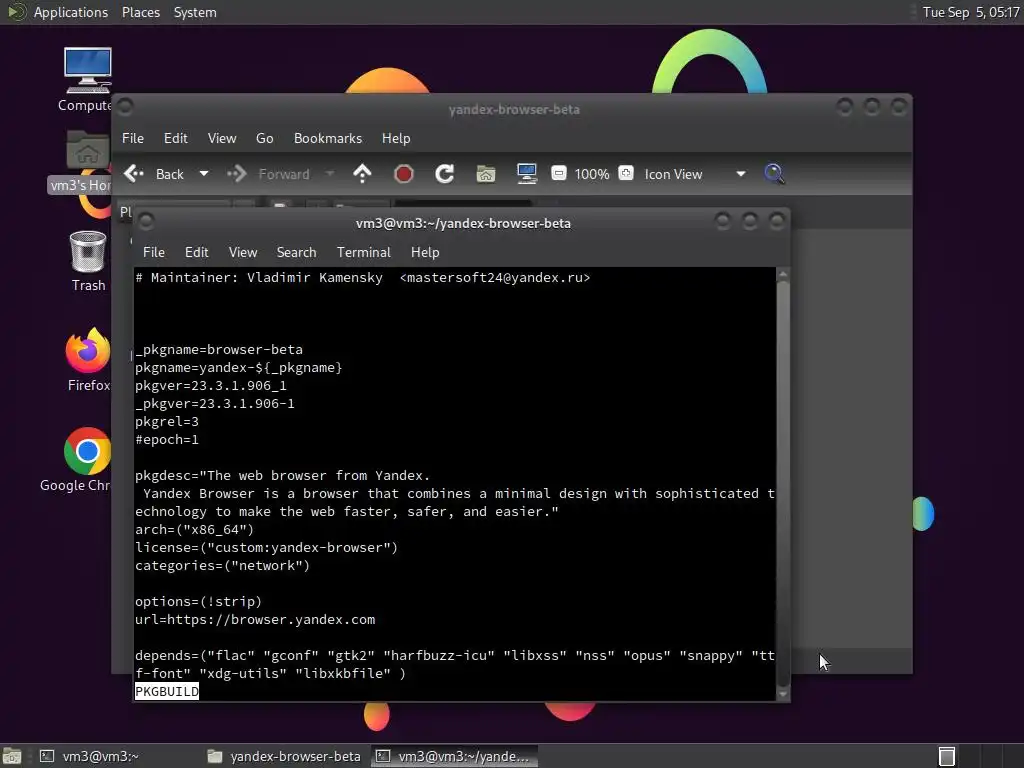1024x768 pixels.
Task: Click the yandex-browser-beta file manager title bar
Action: (x=513, y=109)
